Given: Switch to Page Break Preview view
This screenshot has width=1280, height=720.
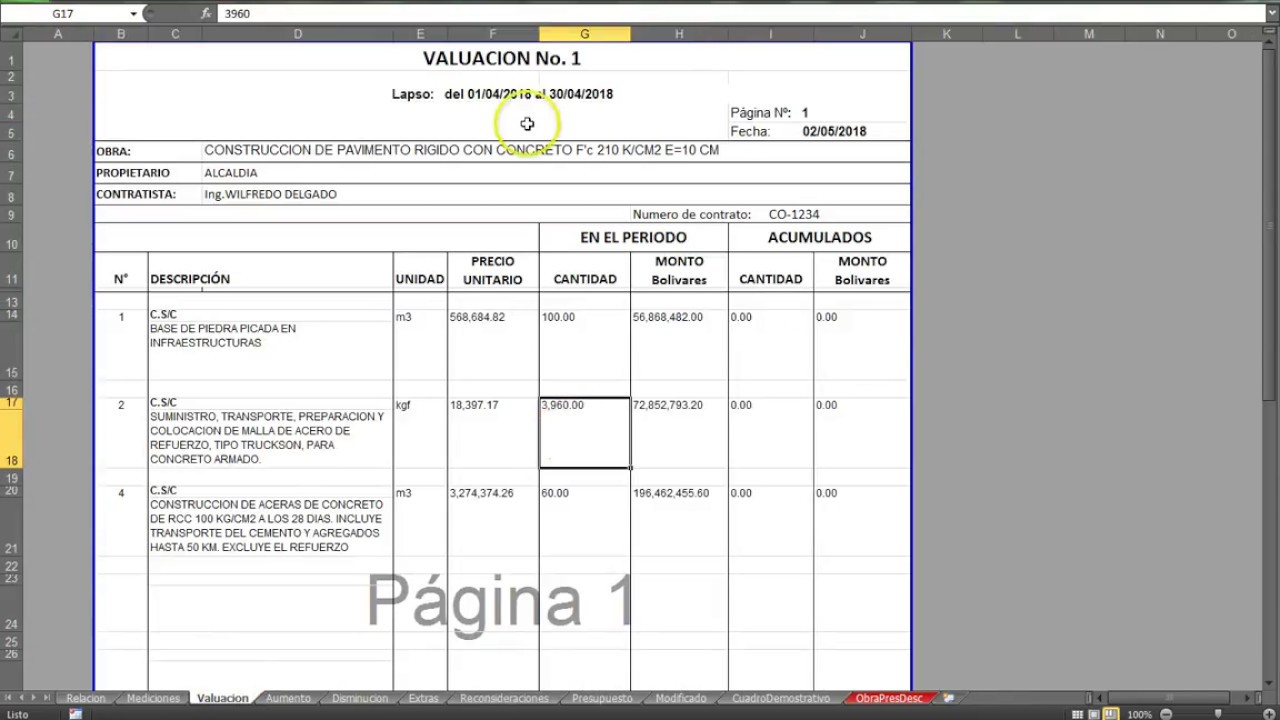Looking at the screenshot, I should 1110,714.
